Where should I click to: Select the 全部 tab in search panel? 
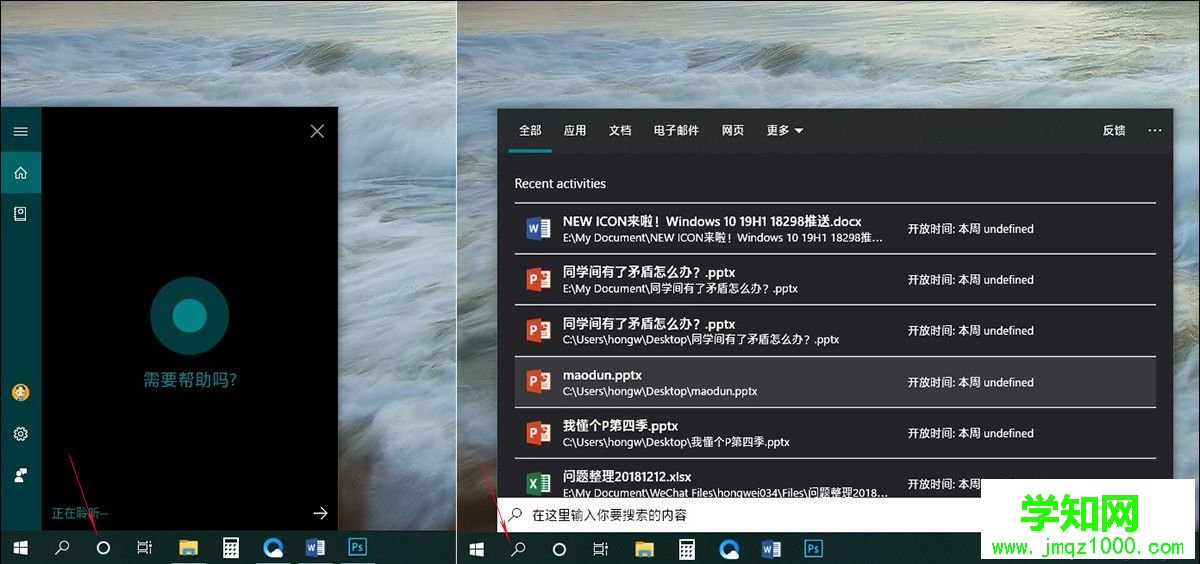click(530, 130)
